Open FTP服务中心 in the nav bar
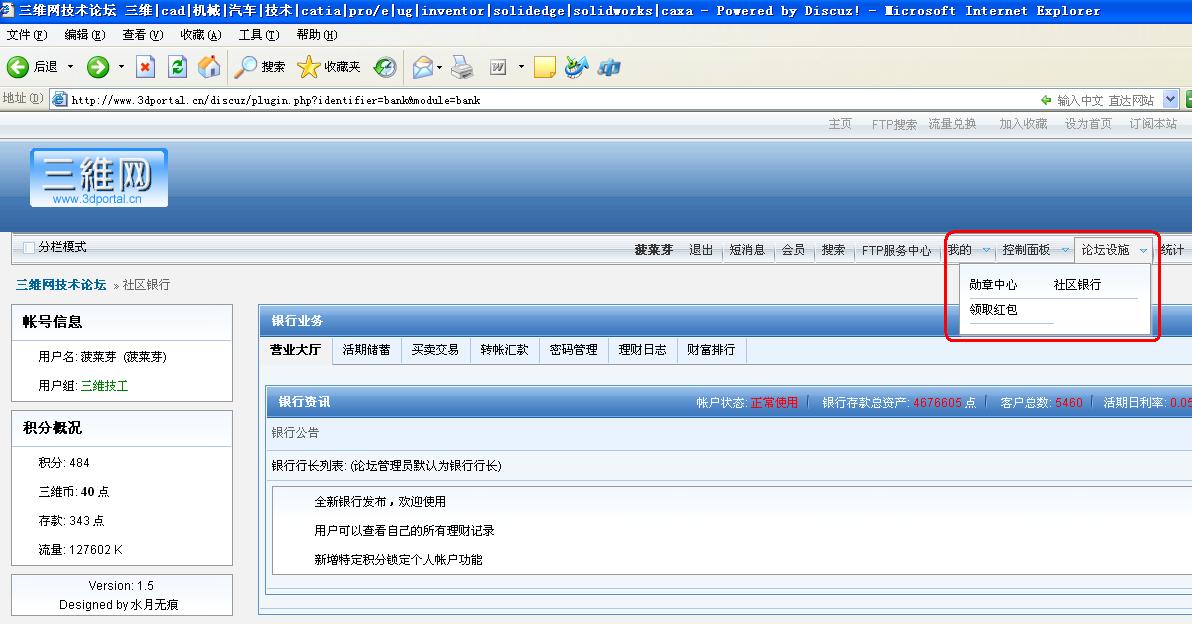 click(x=896, y=250)
